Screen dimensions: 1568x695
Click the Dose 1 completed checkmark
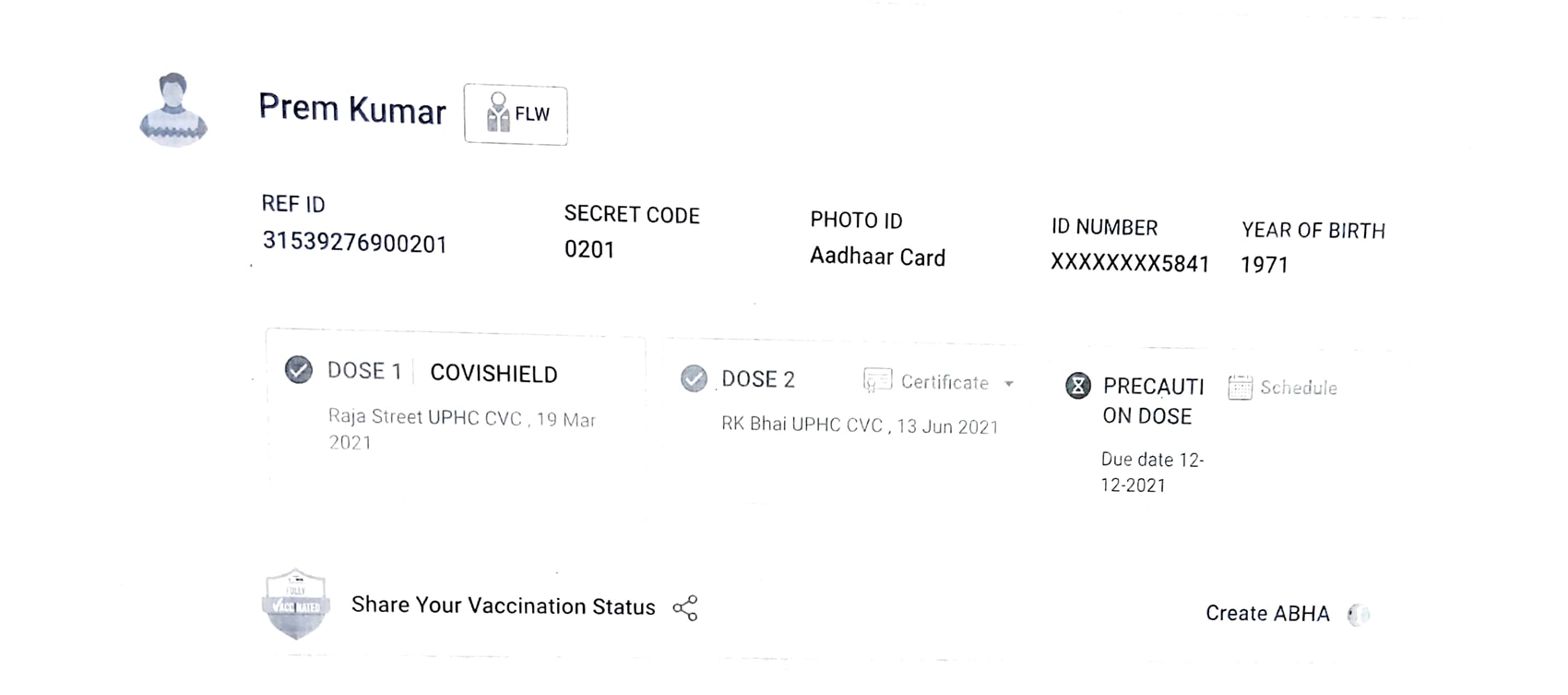tap(299, 370)
